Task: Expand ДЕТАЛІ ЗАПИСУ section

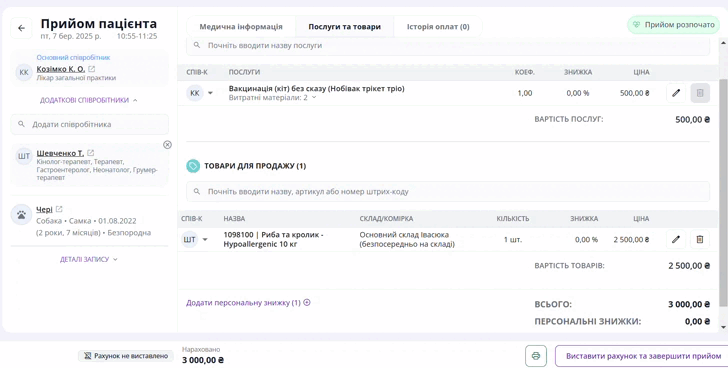Action: coord(88,259)
